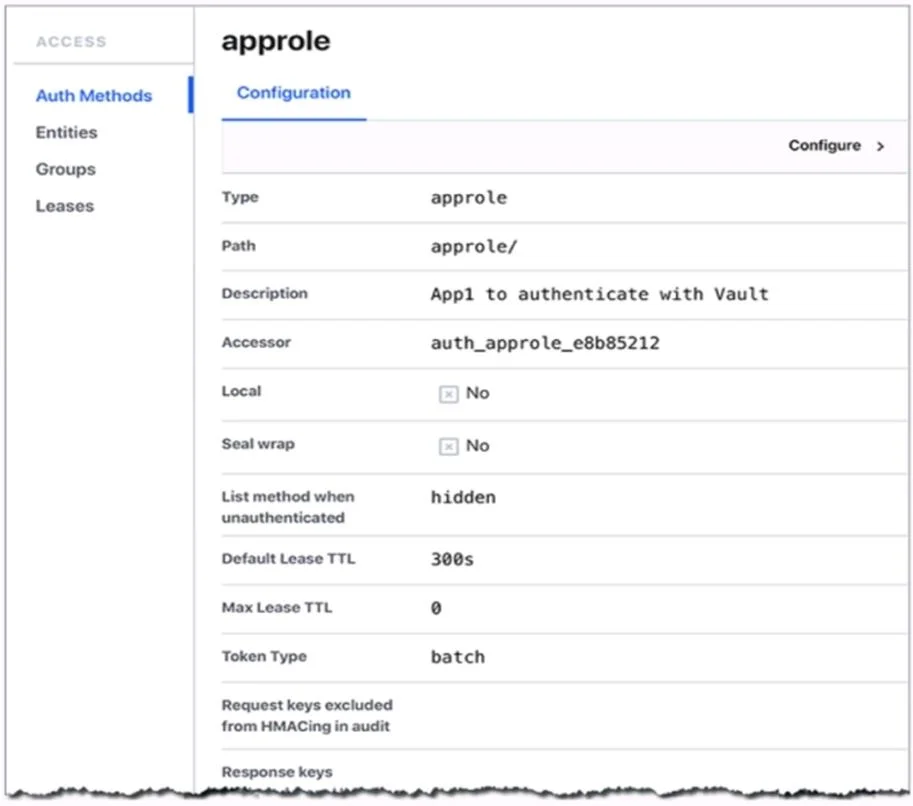The height and width of the screenshot is (806, 913).
Task: Click the X icon in the Seal wrap row
Action: pos(448,447)
